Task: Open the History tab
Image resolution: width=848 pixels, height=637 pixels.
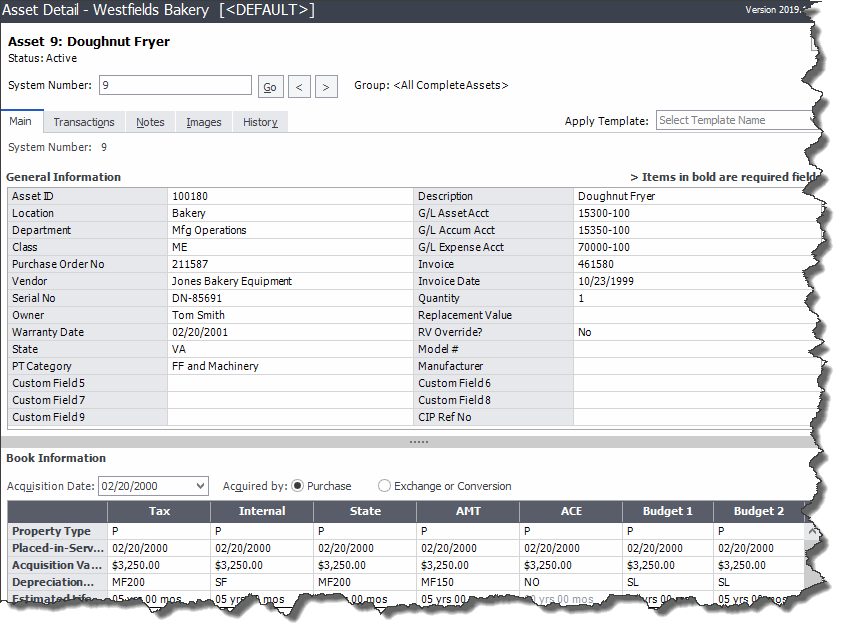Action: 260,122
